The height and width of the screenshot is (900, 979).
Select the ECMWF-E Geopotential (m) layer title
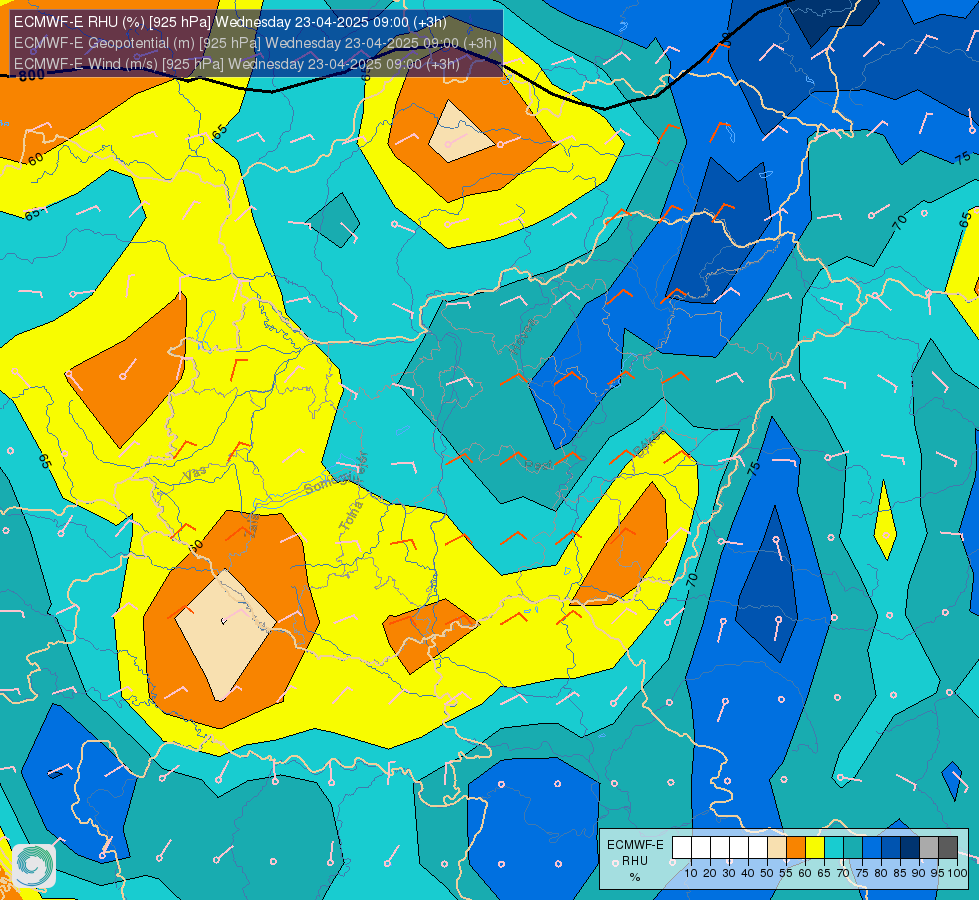255,43
